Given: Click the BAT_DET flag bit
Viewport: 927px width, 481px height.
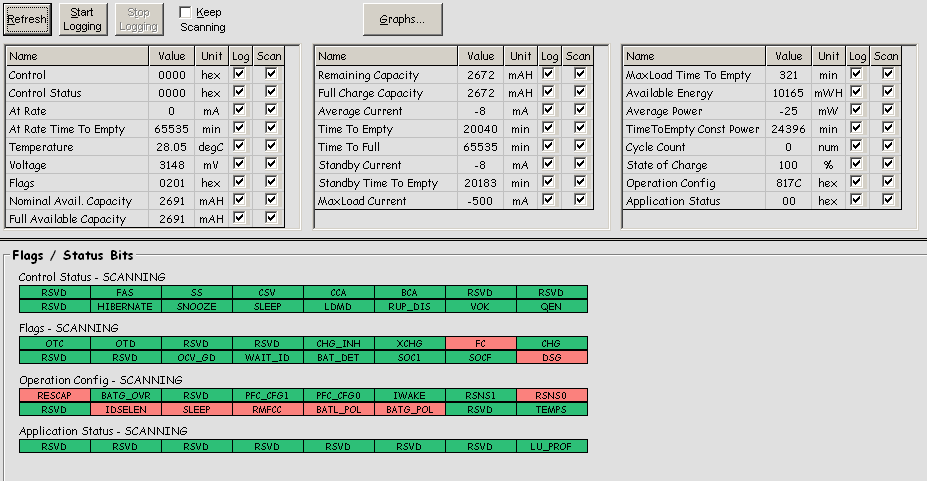Looking at the screenshot, I should pos(339,358).
